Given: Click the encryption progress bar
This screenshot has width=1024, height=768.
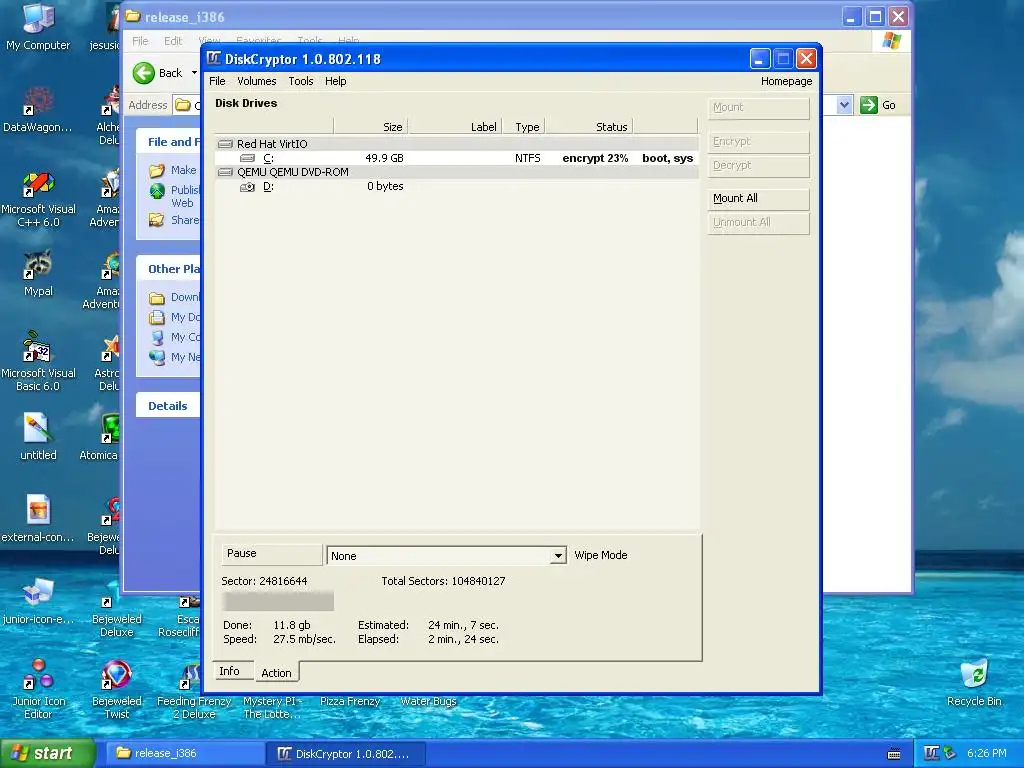Looking at the screenshot, I should (278, 601).
